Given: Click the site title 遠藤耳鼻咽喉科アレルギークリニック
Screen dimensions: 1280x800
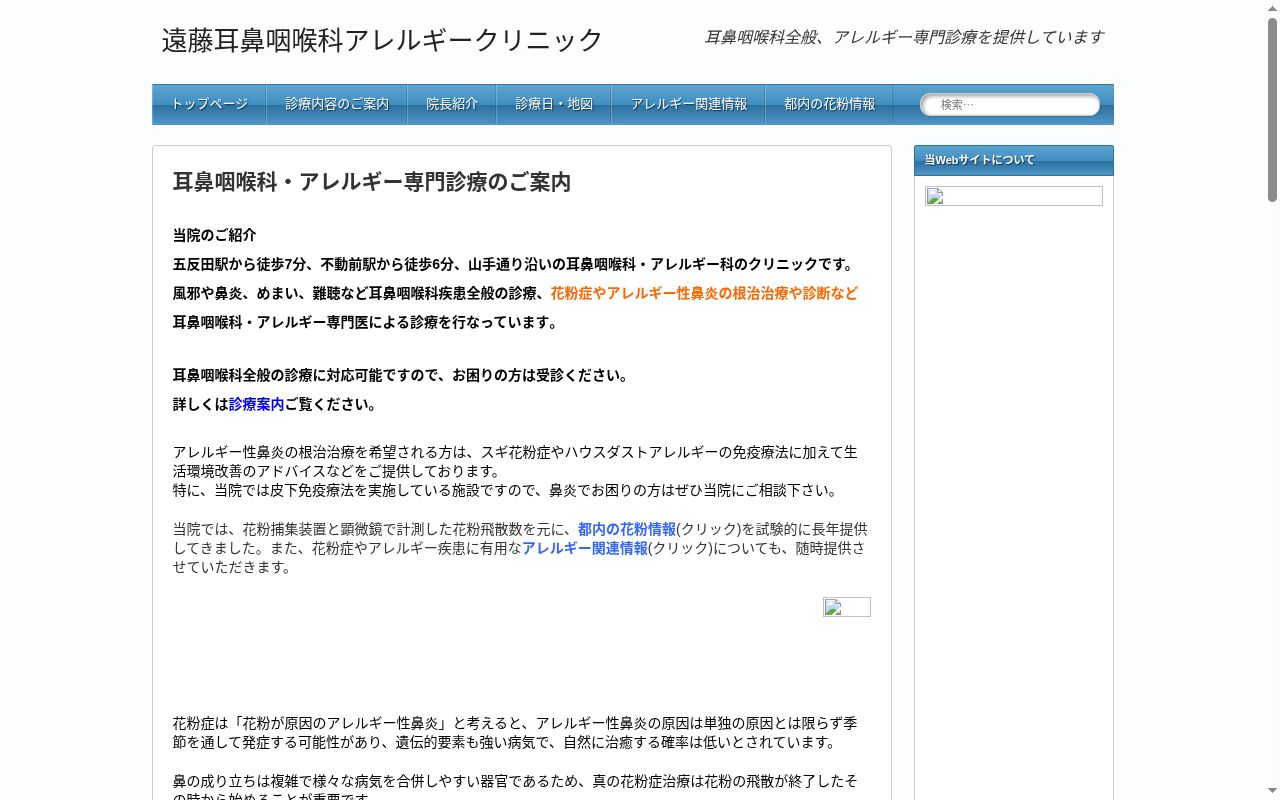Looking at the screenshot, I should (382, 40).
